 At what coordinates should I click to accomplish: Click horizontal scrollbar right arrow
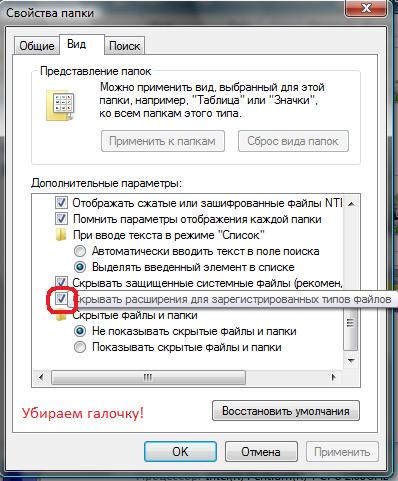[x=333, y=378]
